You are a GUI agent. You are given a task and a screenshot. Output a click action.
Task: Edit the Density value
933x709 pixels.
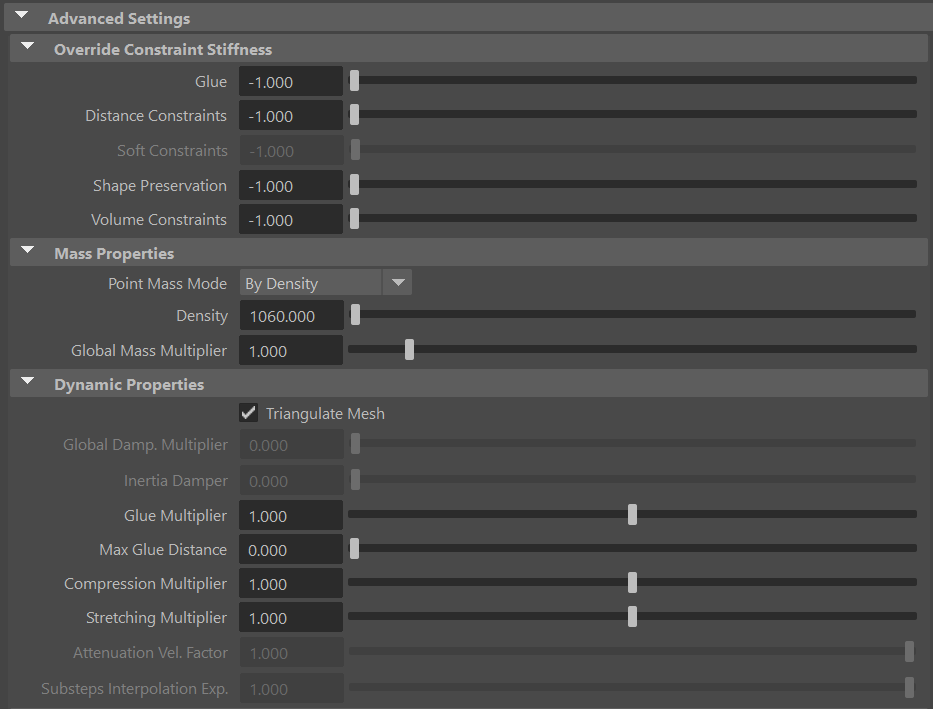(290, 314)
